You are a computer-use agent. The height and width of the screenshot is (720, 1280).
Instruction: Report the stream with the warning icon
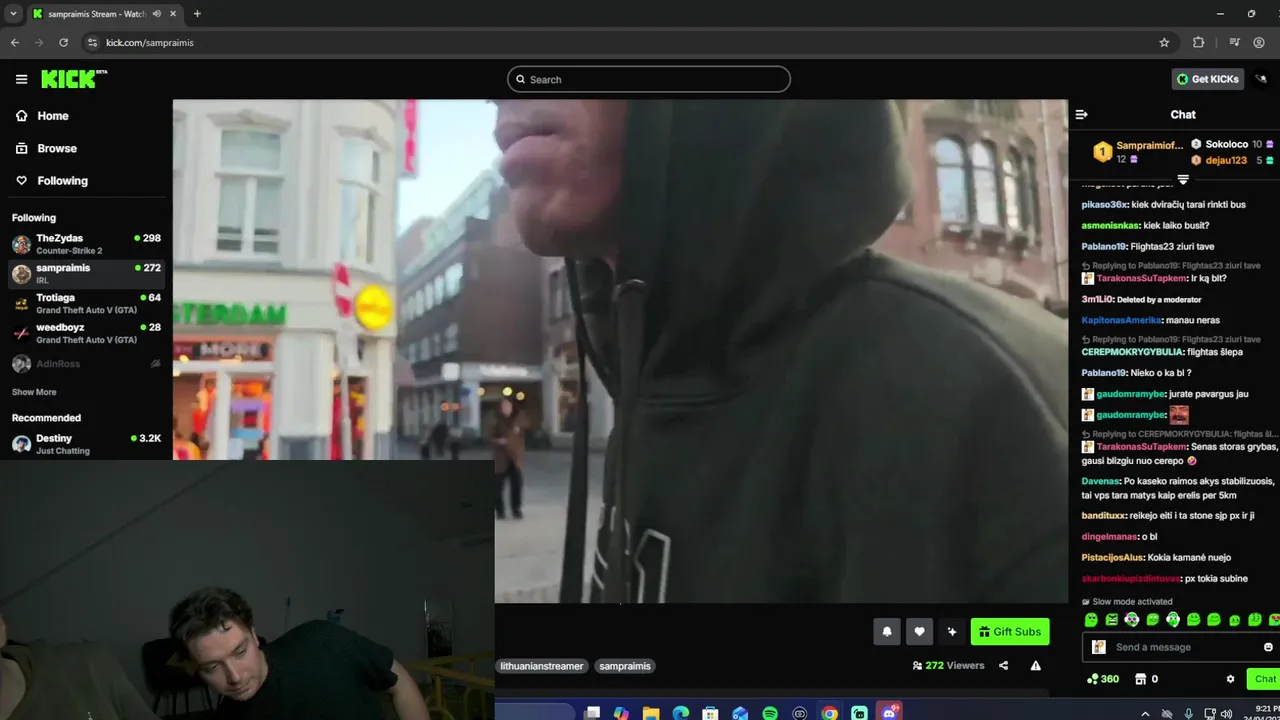[x=1036, y=666]
